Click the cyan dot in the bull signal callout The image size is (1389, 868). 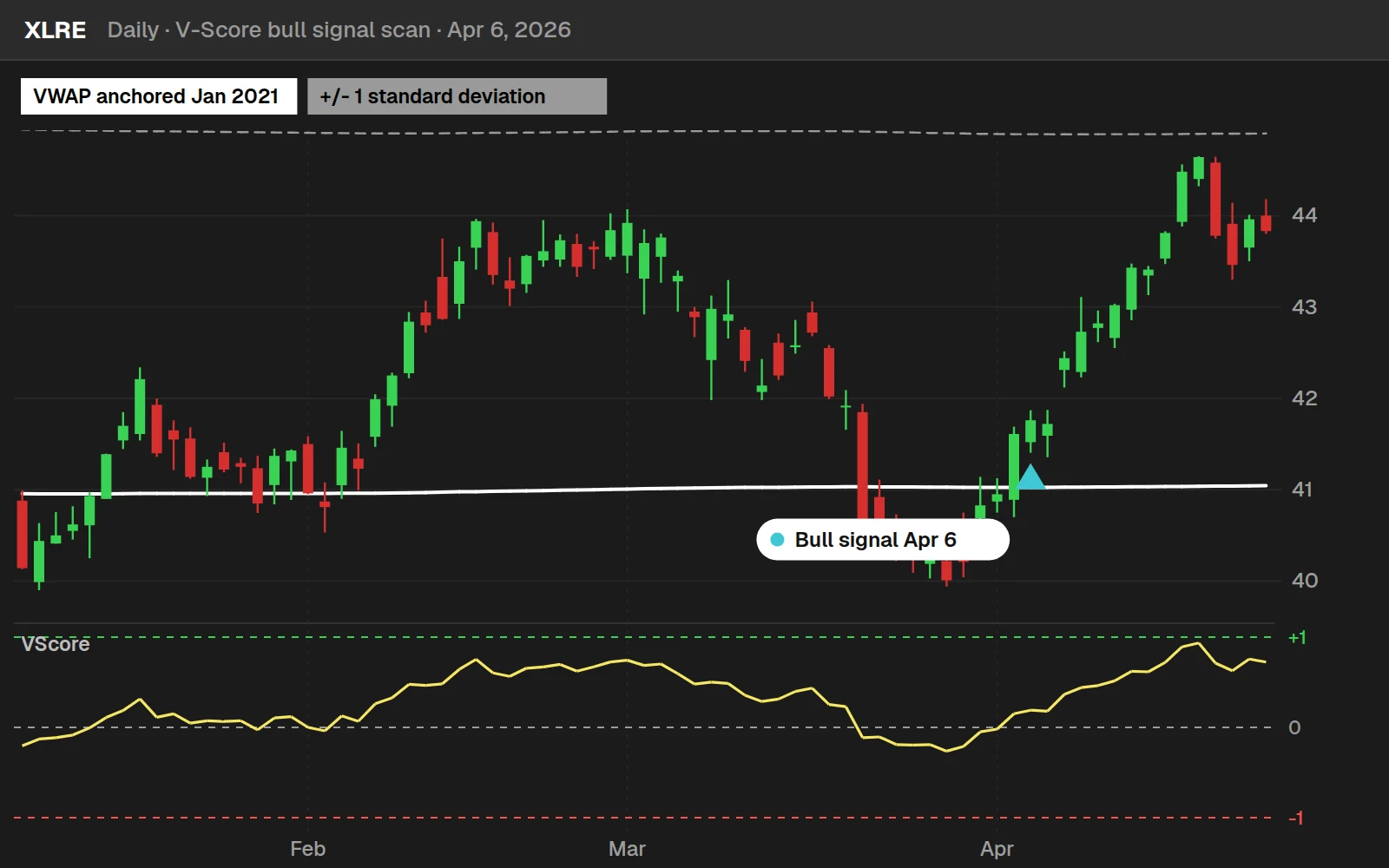778,540
